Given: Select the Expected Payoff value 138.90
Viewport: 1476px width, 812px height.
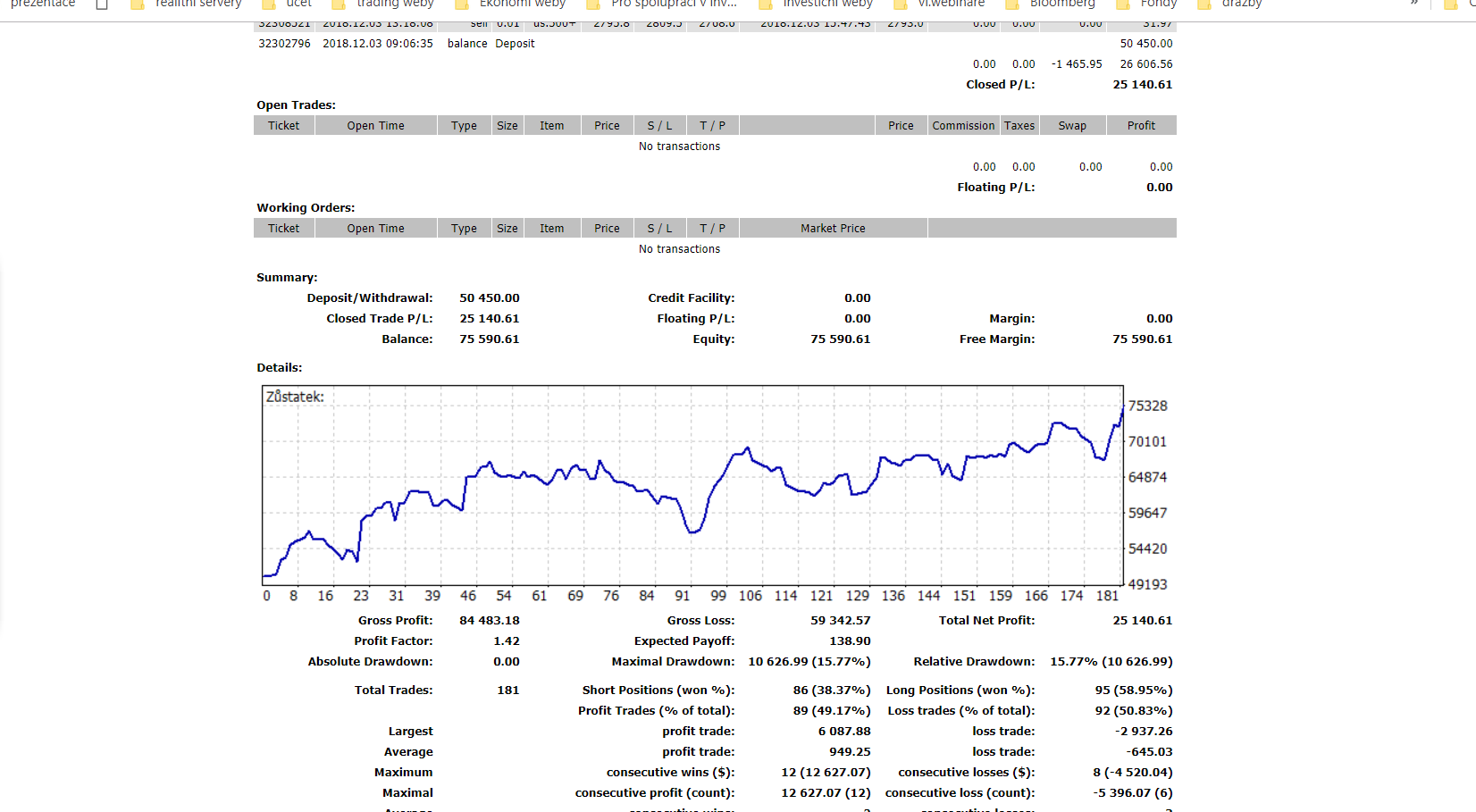Looking at the screenshot, I should tap(850, 641).
